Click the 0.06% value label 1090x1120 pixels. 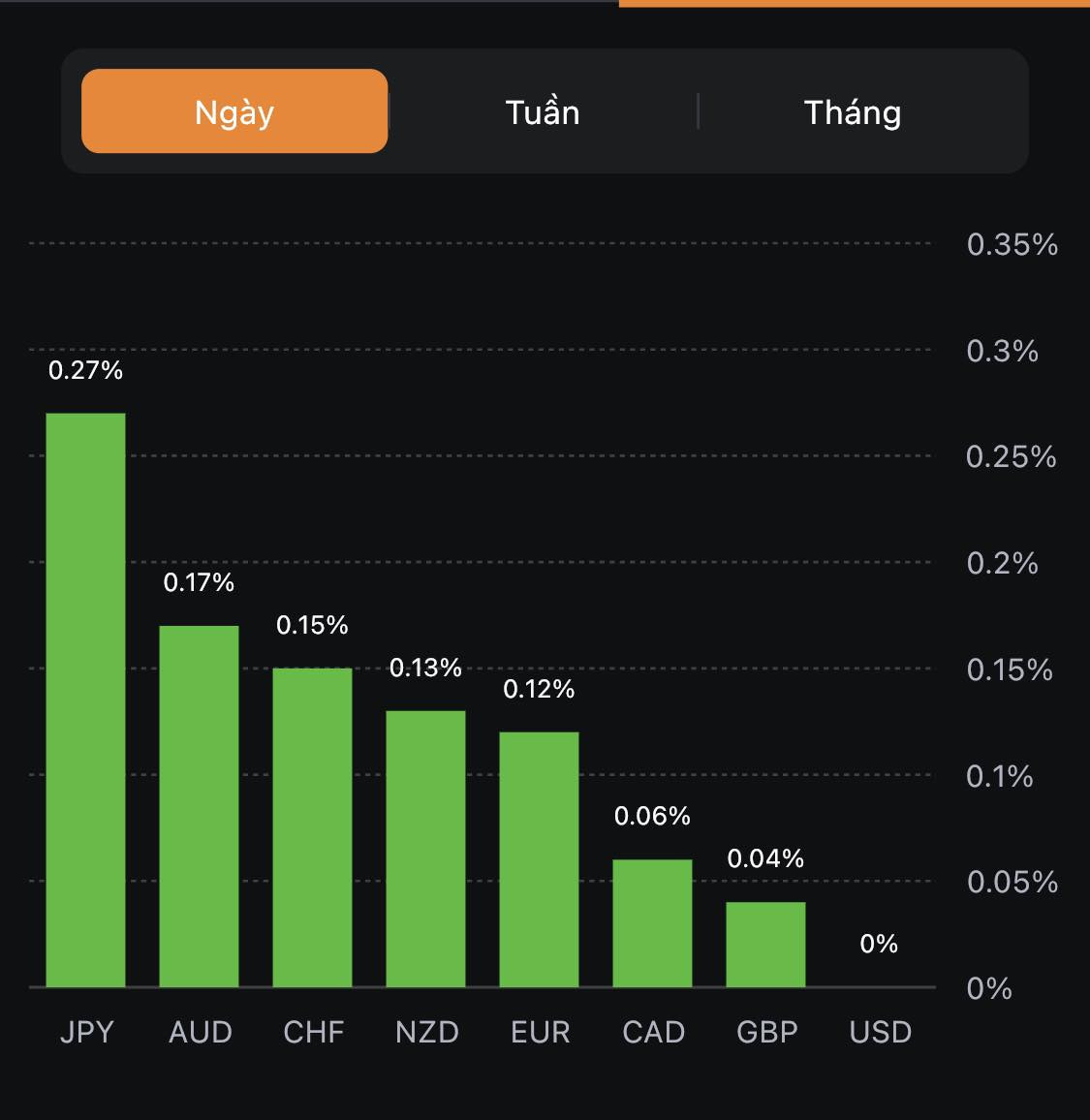coord(652,816)
